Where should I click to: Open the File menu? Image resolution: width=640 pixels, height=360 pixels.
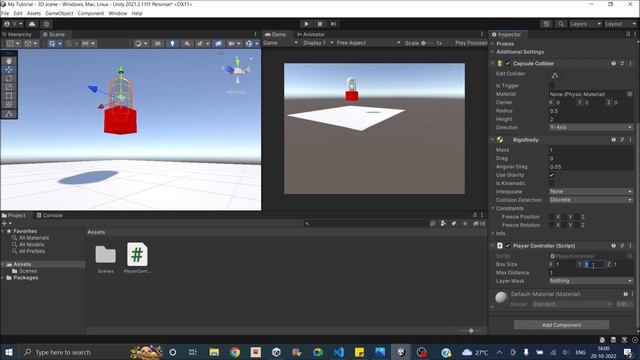pos(5,13)
